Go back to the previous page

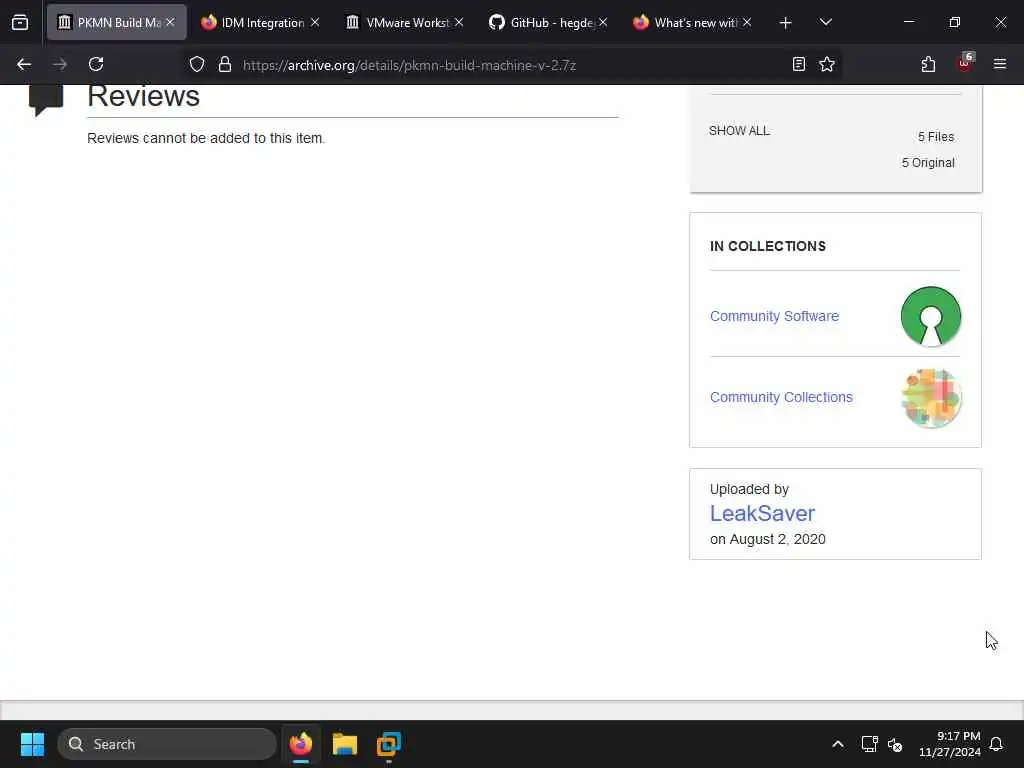(24, 64)
